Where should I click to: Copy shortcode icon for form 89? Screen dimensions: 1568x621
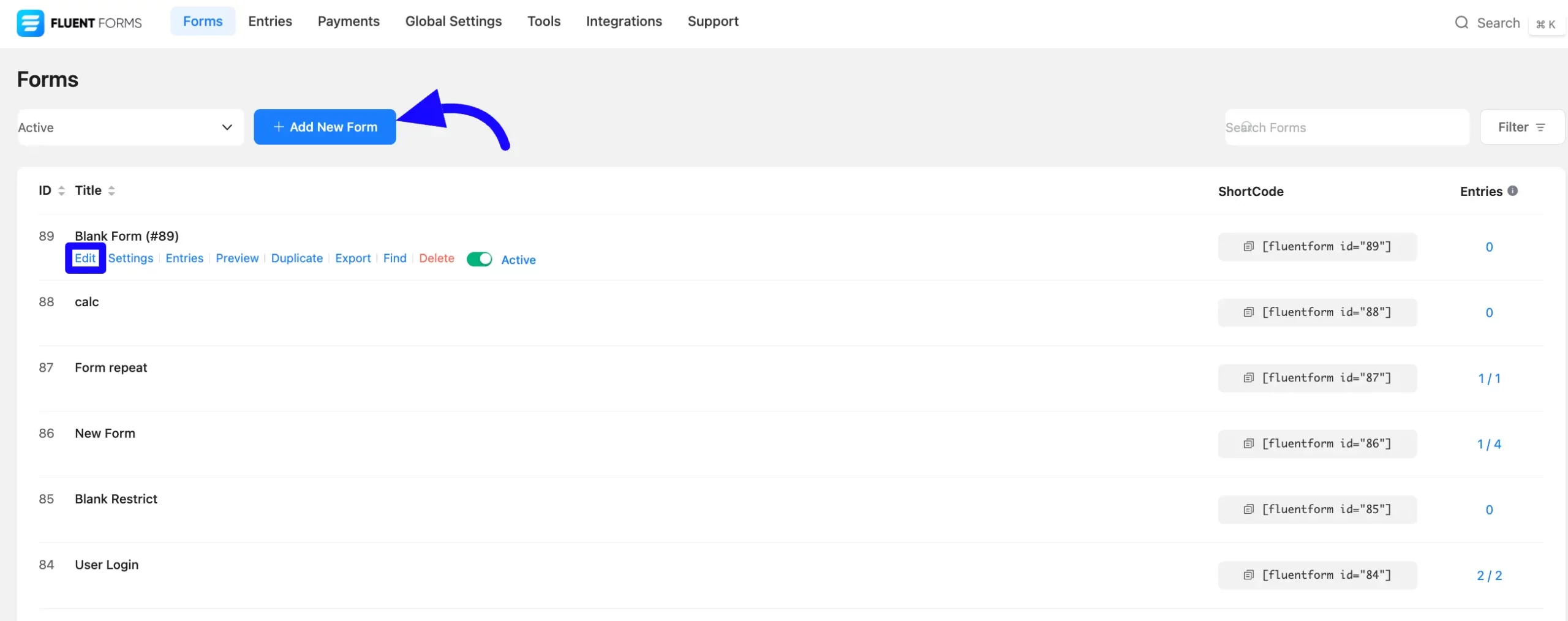1248,246
